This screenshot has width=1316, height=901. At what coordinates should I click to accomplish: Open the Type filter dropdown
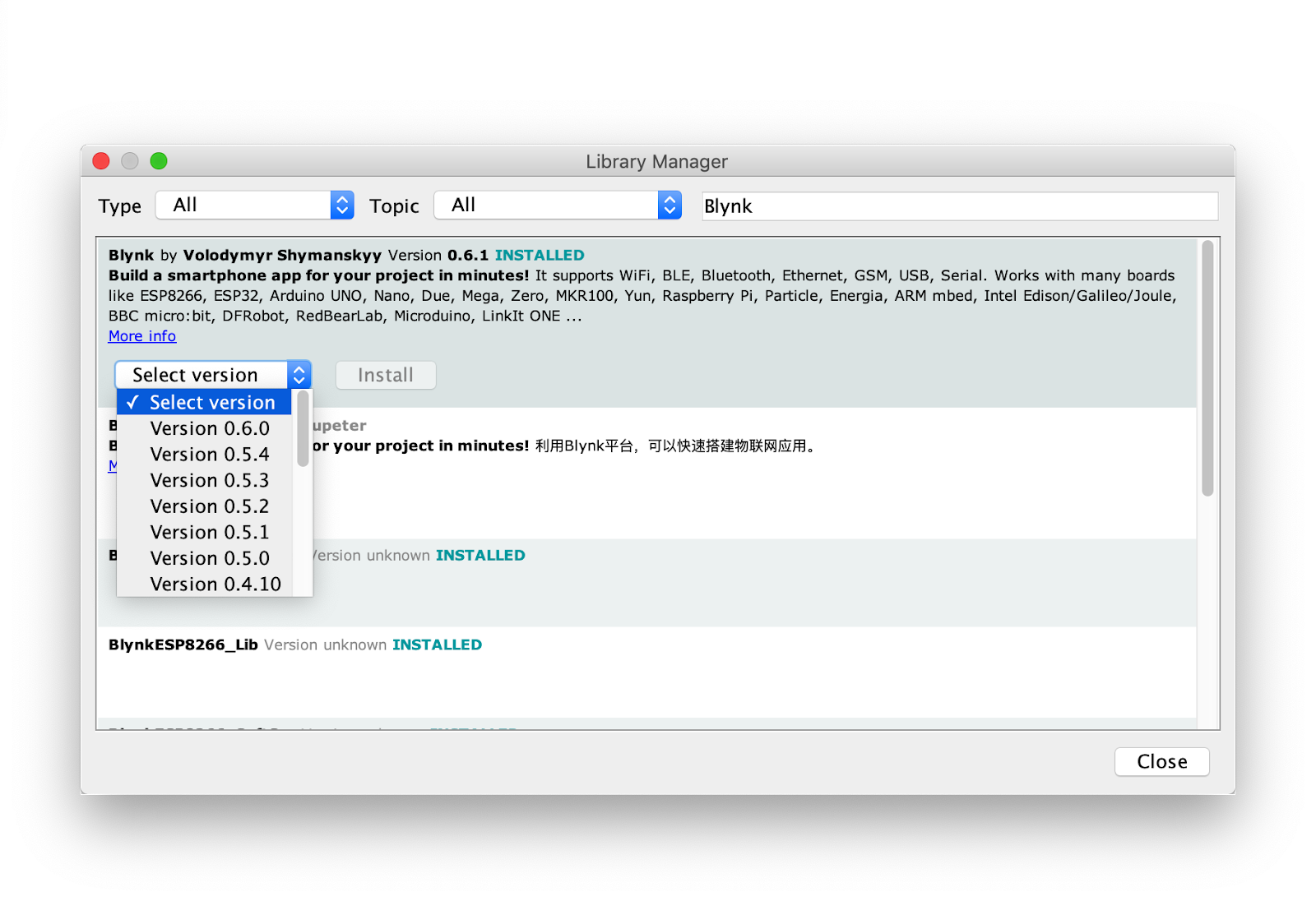click(x=255, y=205)
